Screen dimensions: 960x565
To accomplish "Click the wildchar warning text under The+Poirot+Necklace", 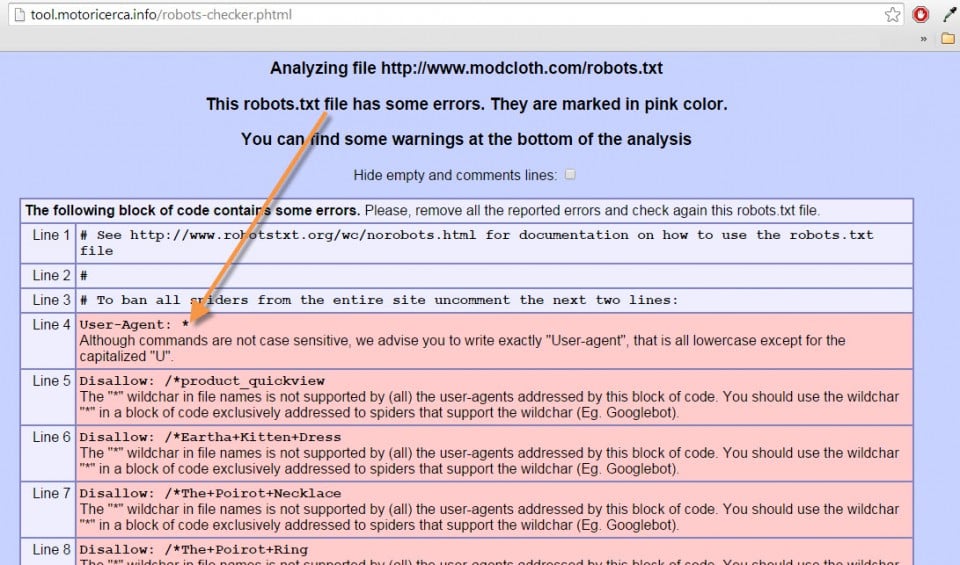I will click(489, 517).
